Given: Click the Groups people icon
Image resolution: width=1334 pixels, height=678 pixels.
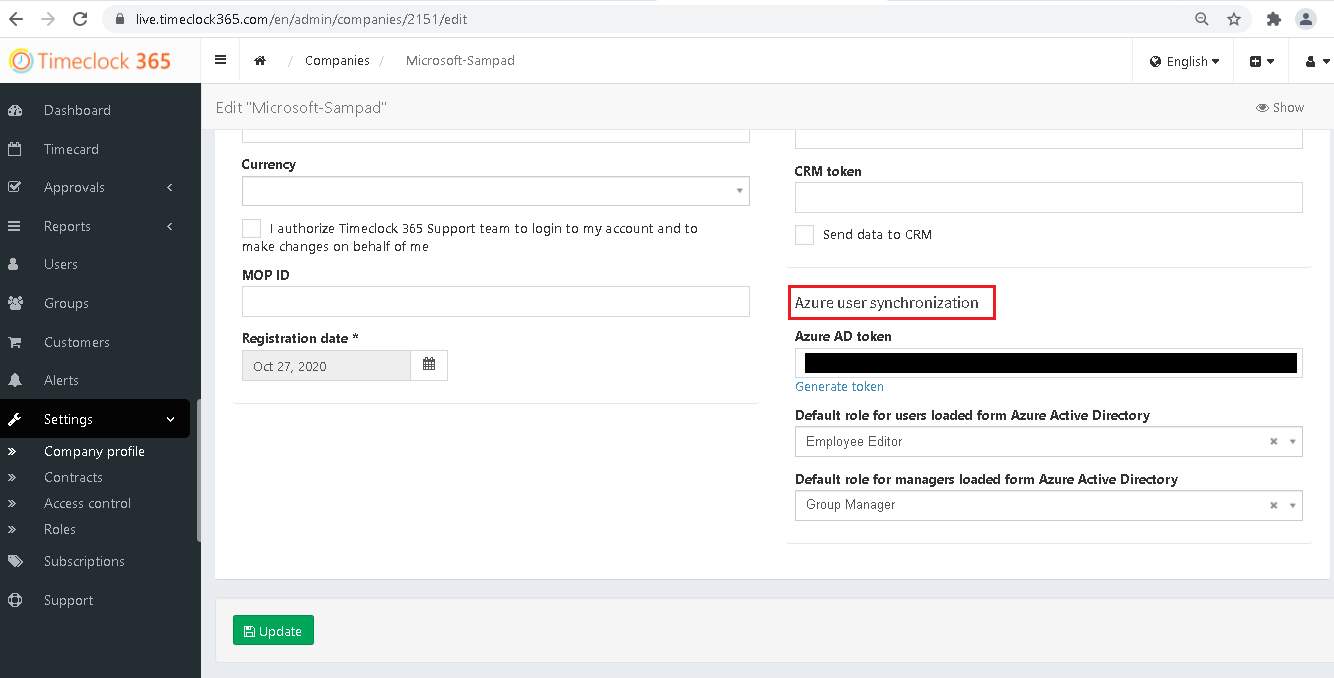Looking at the screenshot, I should (15, 303).
